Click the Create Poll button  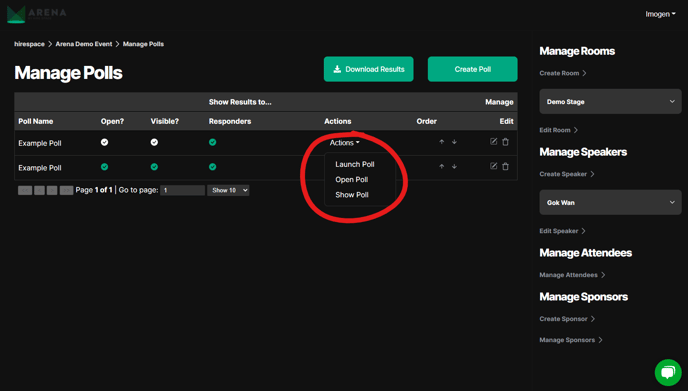pyautogui.click(x=473, y=69)
